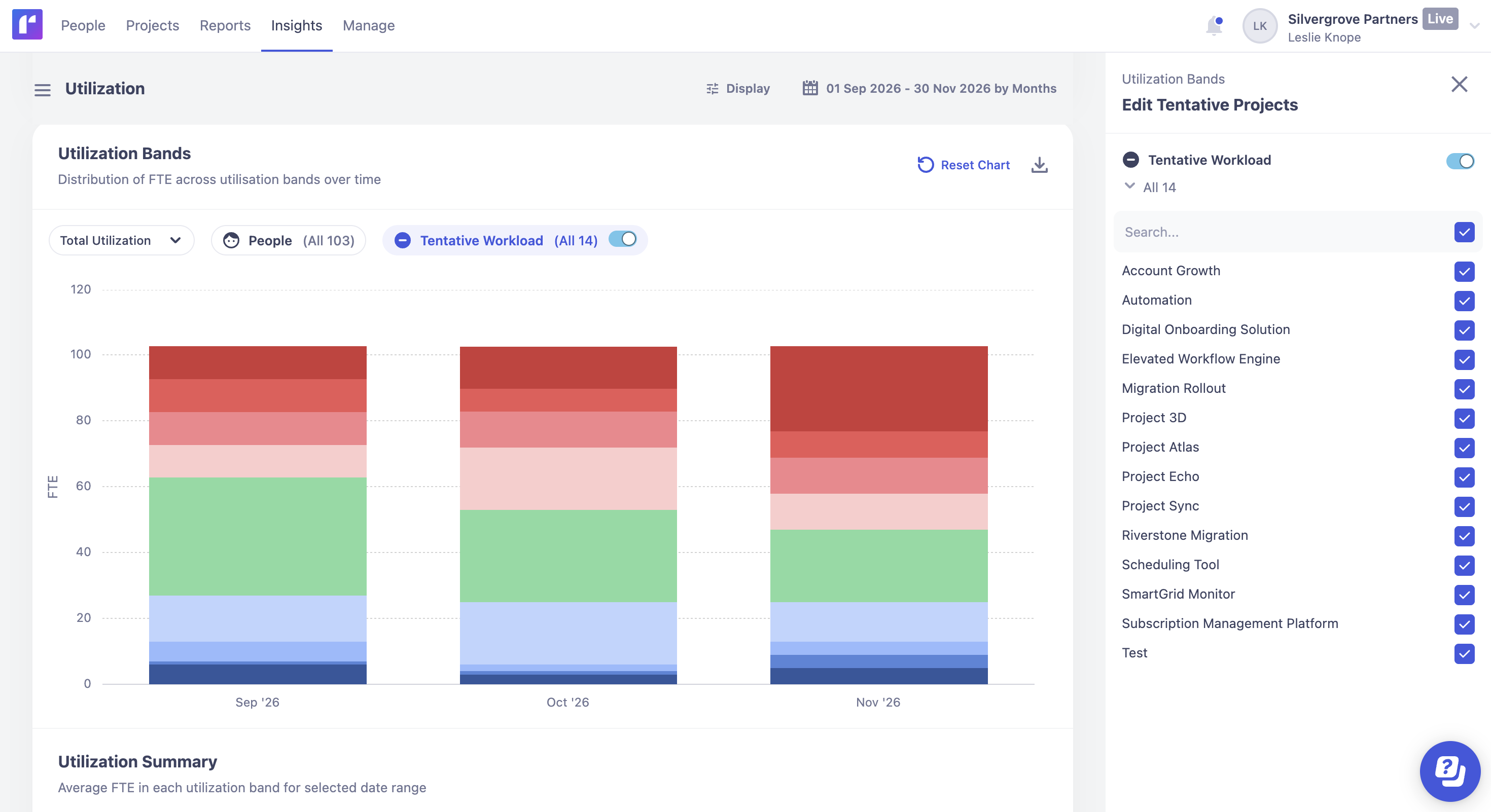Open the Projects tab
This screenshot has width=1491, height=812.
(x=152, y=25)
